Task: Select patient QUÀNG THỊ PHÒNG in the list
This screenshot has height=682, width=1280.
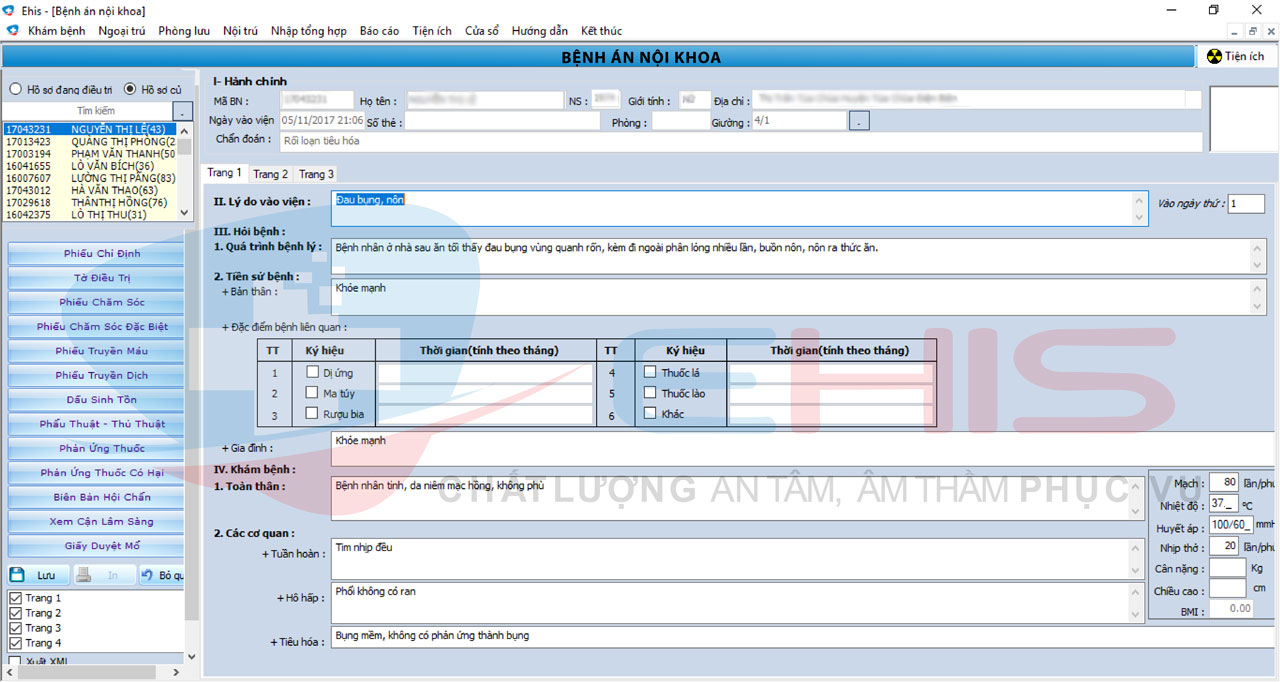Action: pyautogui.click(x=90, y=142)
